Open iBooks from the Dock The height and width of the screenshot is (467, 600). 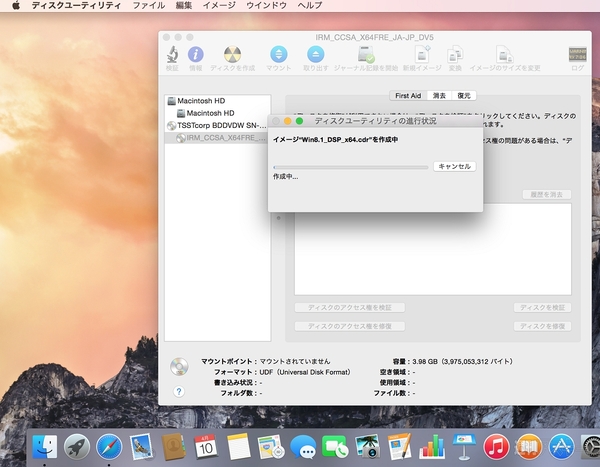(529, 446)
